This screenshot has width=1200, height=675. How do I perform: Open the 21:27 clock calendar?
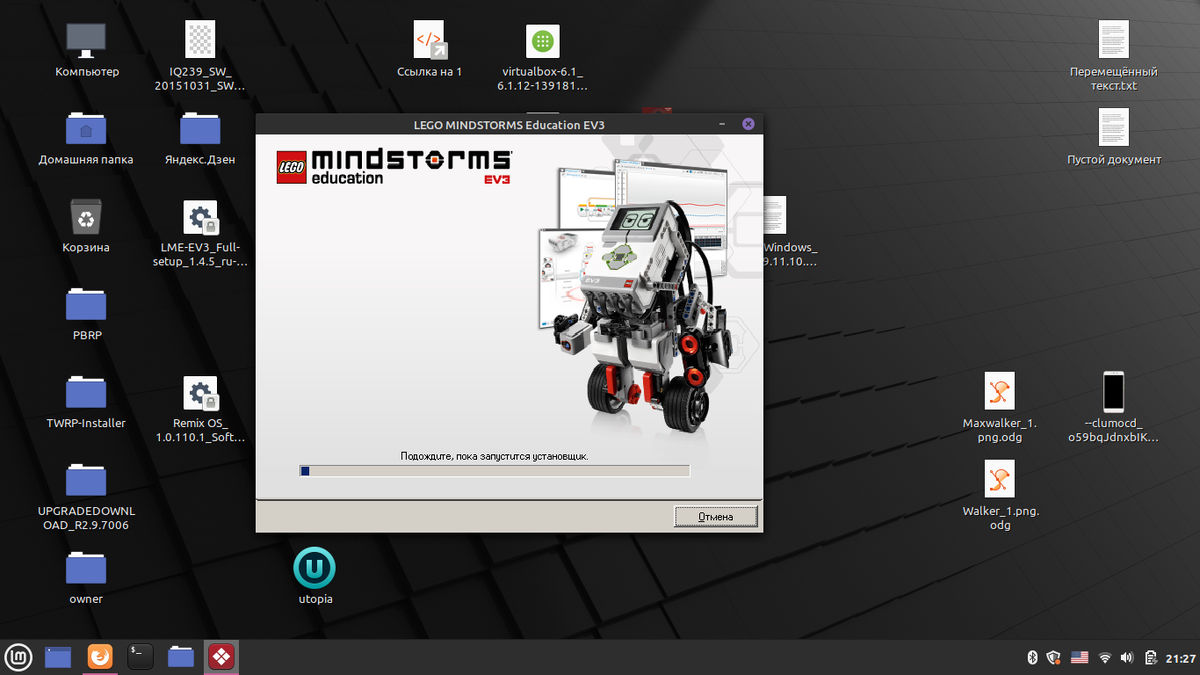coord(1181,657)
